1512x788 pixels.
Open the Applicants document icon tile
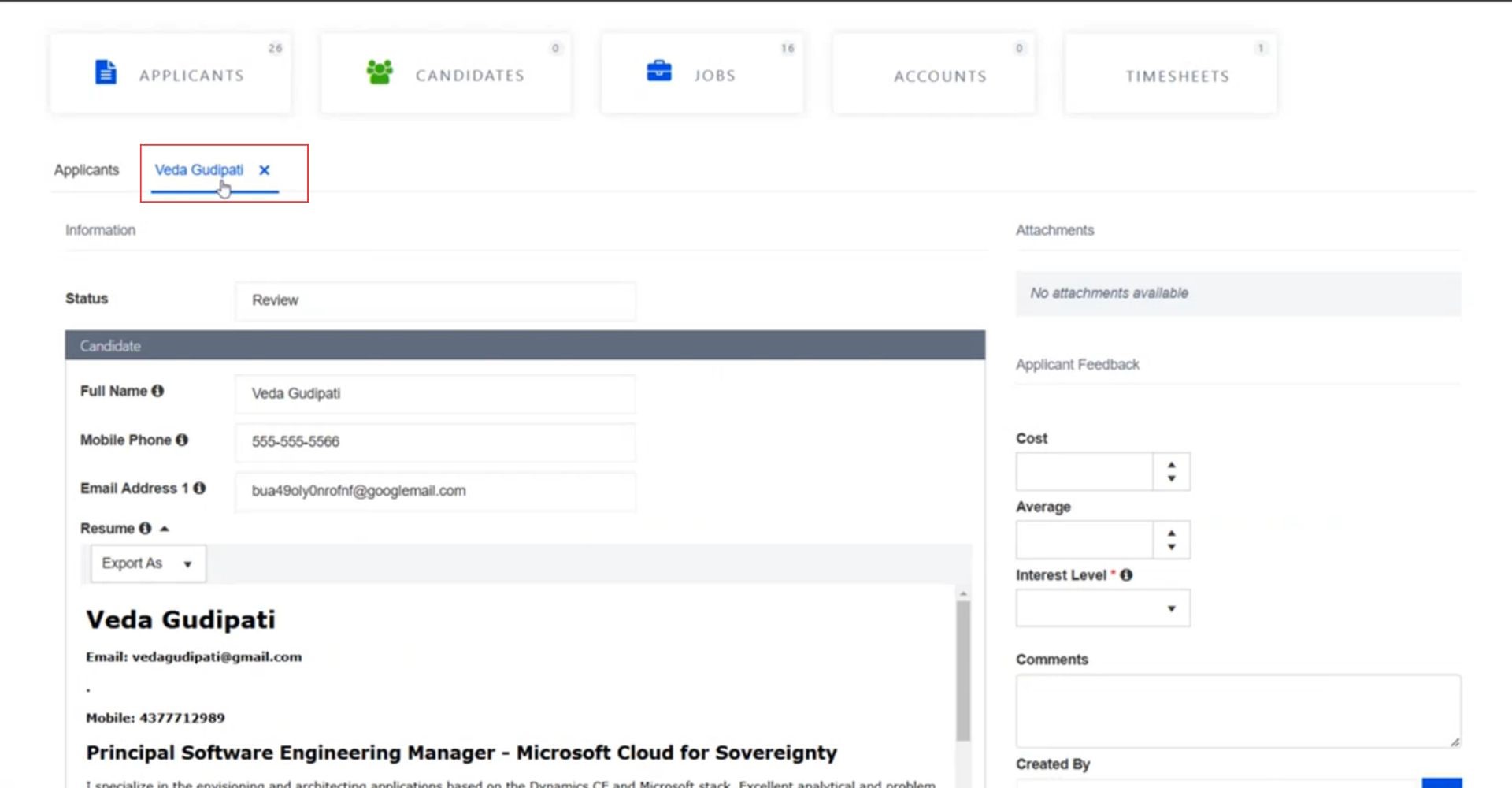[106, 72]
